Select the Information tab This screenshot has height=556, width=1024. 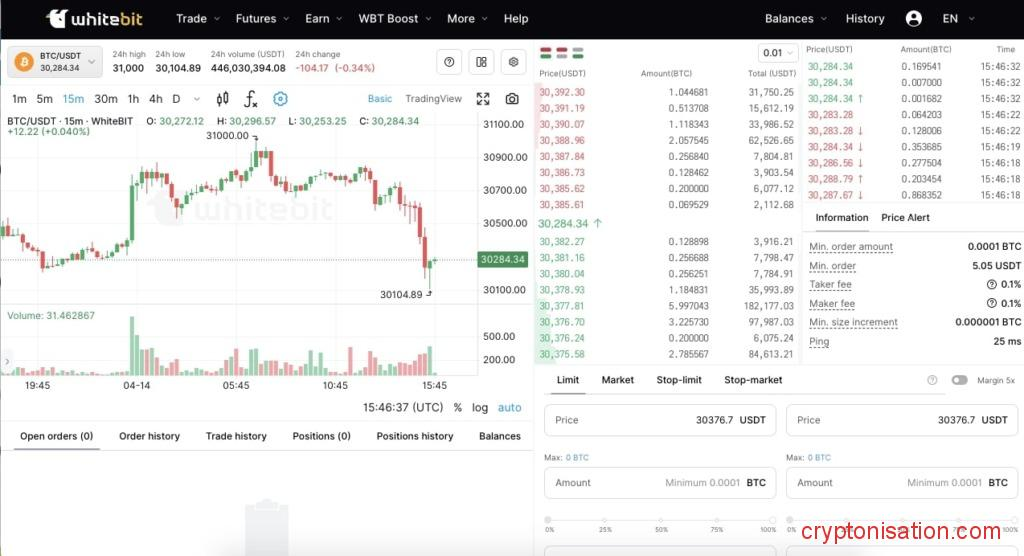tap(842, 218)
